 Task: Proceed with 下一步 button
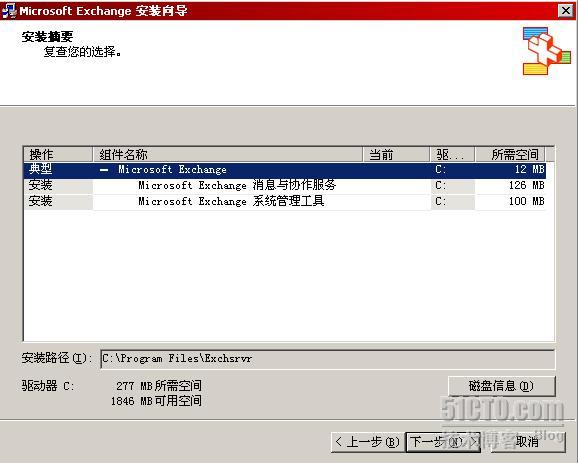click(443, 442)
